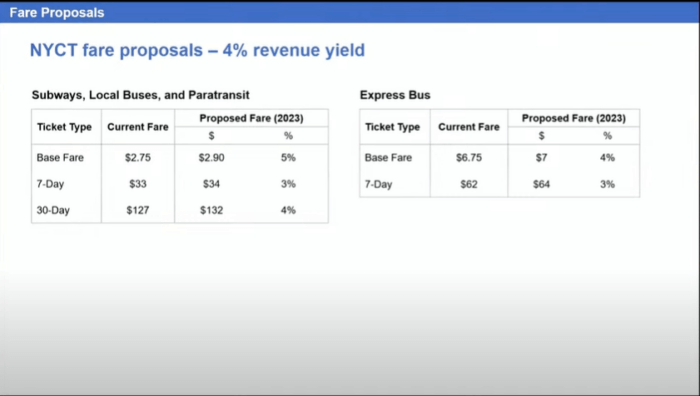
Task: Click the subway table Proposed Fare (2023) header
Action: pos(251,118)
